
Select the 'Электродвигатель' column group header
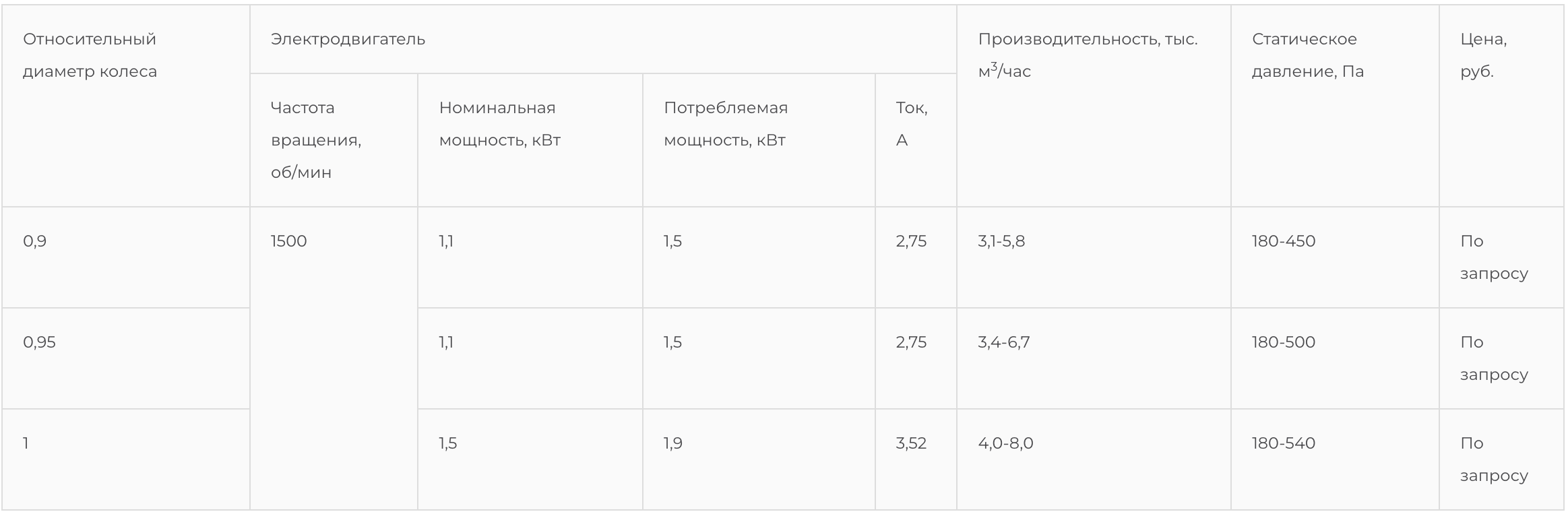tap(348, 39)
